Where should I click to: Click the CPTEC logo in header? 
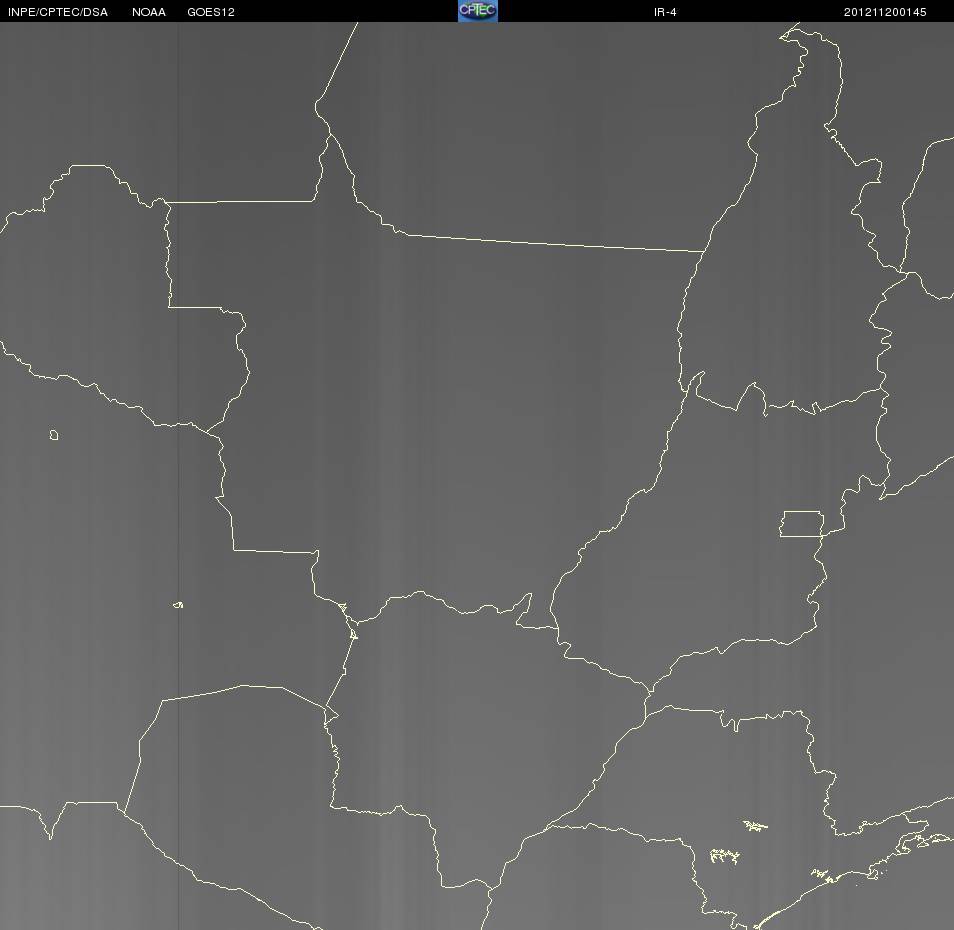coord(478,11)
